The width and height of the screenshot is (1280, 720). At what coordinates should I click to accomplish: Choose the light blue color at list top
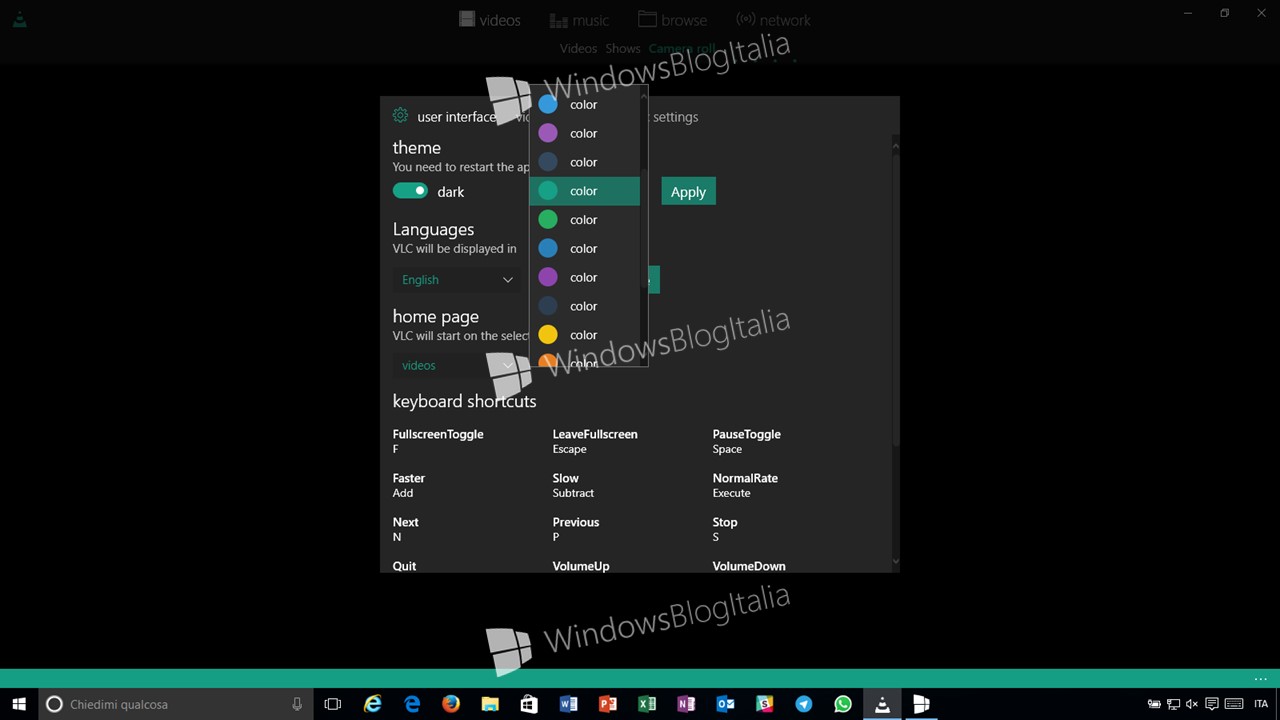[584, 104]
